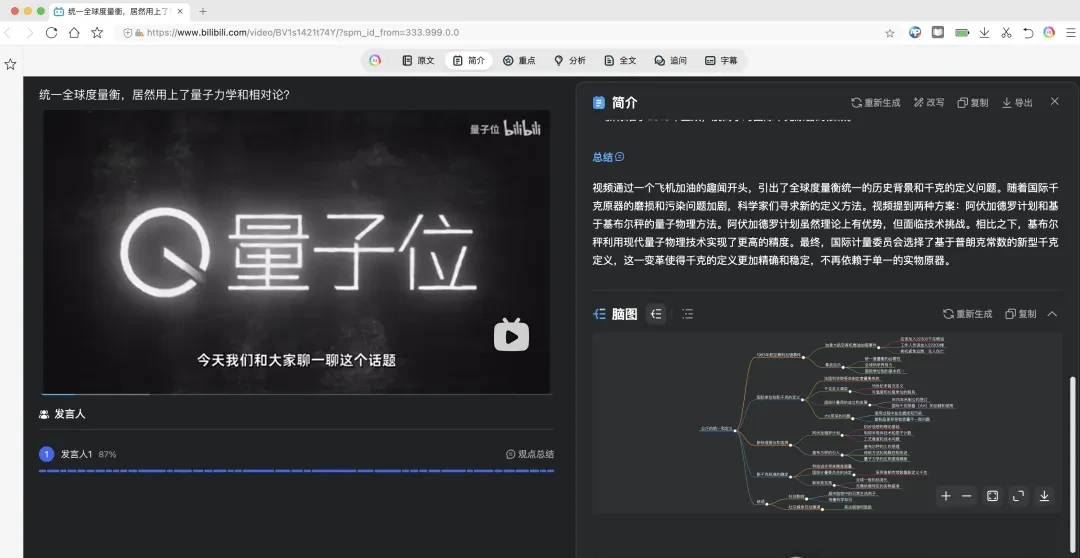Bookmark page with address bar star
Viewport: 1080px width, 558px height.
890,32
